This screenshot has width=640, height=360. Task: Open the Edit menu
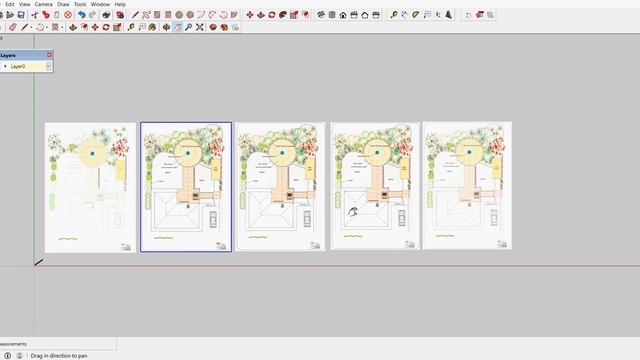(10, 4)
